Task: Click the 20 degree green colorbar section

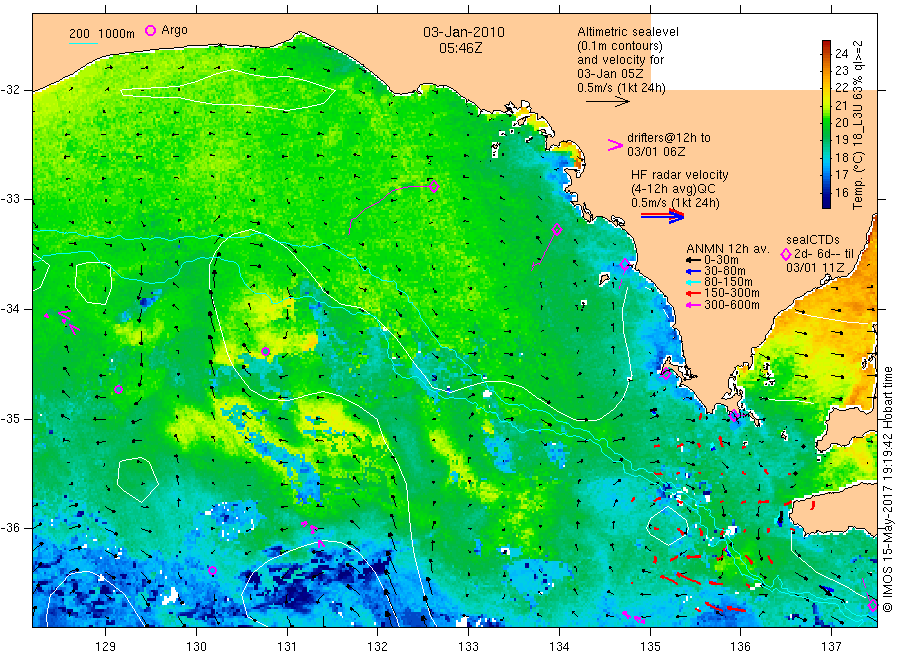Action: click(827, 123)
